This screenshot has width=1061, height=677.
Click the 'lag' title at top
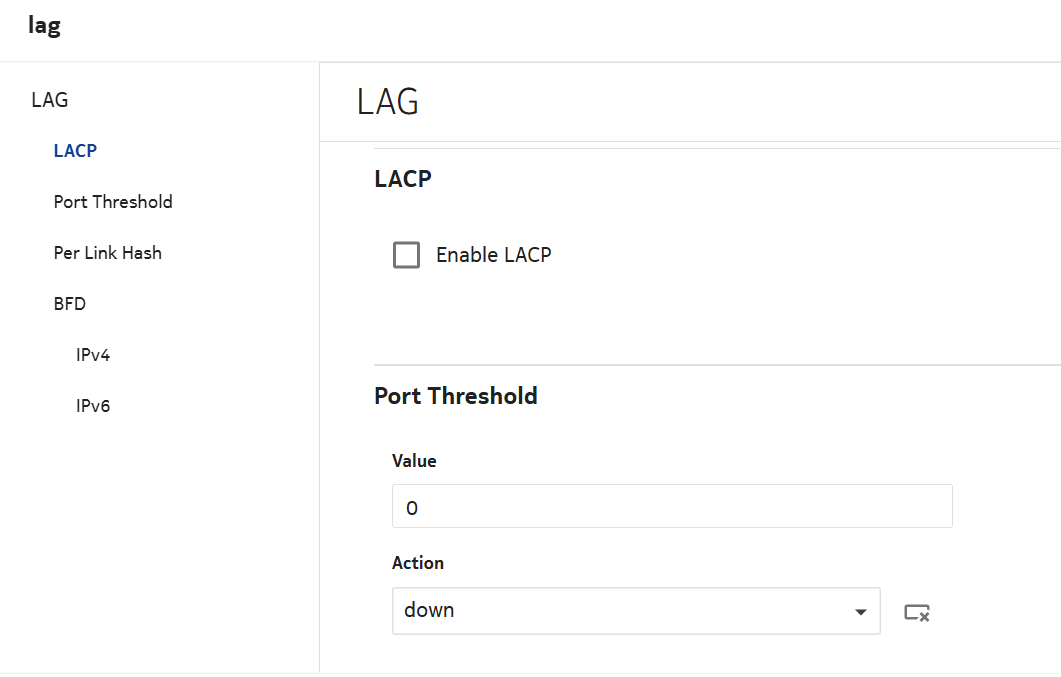pos(44,26)
